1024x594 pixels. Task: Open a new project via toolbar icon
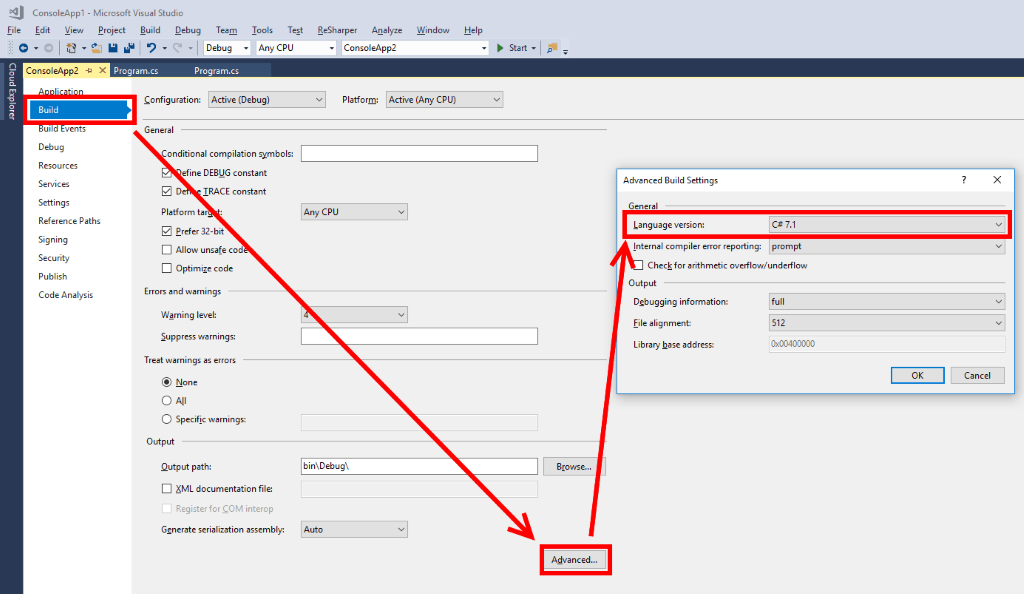pos(72,48)
